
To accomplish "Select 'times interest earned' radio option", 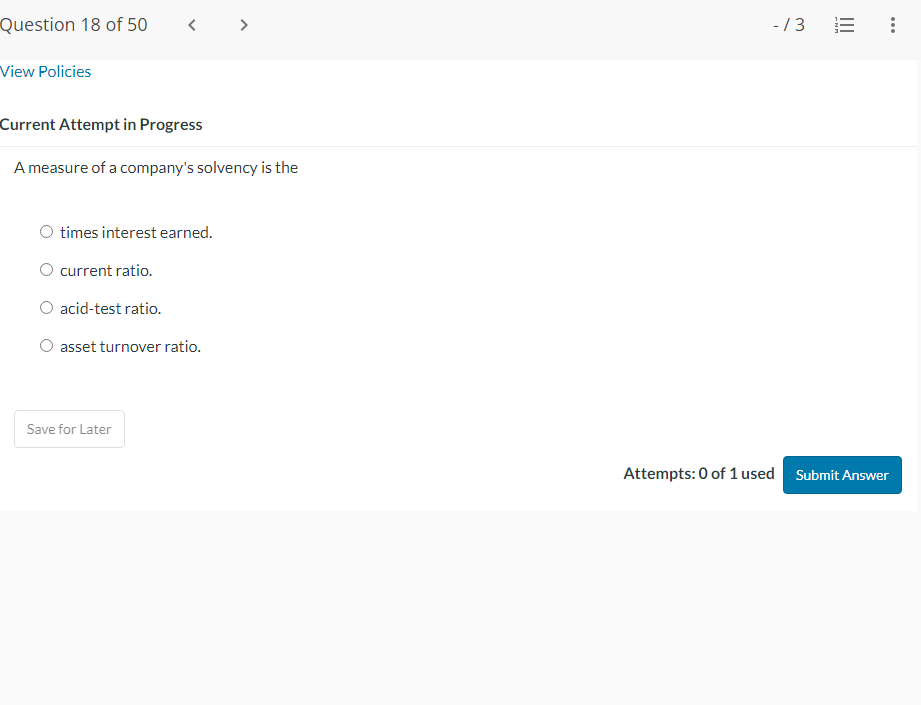I will (x=46, y=231).
